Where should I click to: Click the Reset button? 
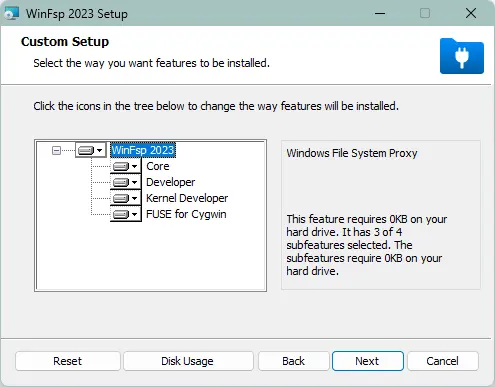tap(67, 361)
